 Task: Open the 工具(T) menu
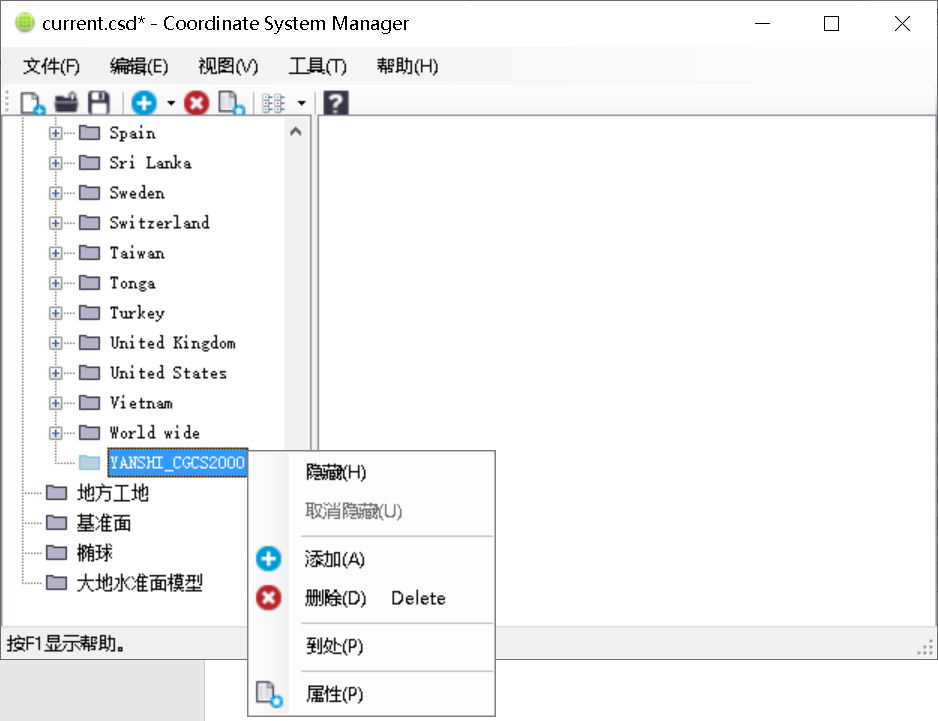click(x=316, y=66)
